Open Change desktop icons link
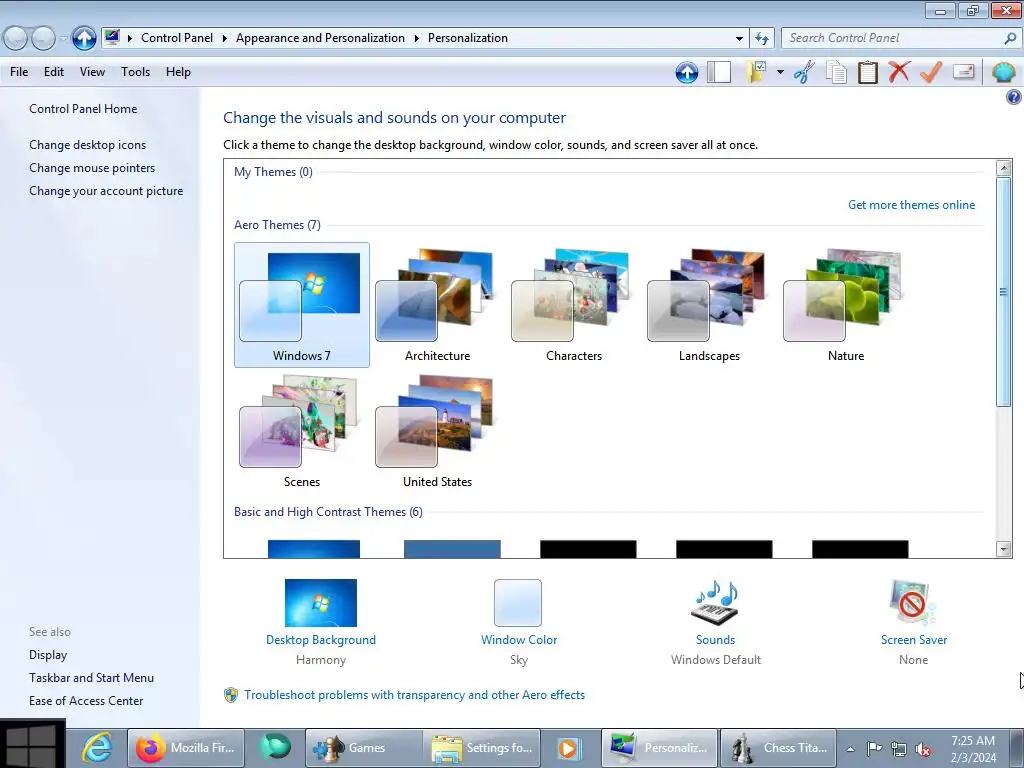The image size is (1024, 768). pyautogui.click(x=88, y=145)
